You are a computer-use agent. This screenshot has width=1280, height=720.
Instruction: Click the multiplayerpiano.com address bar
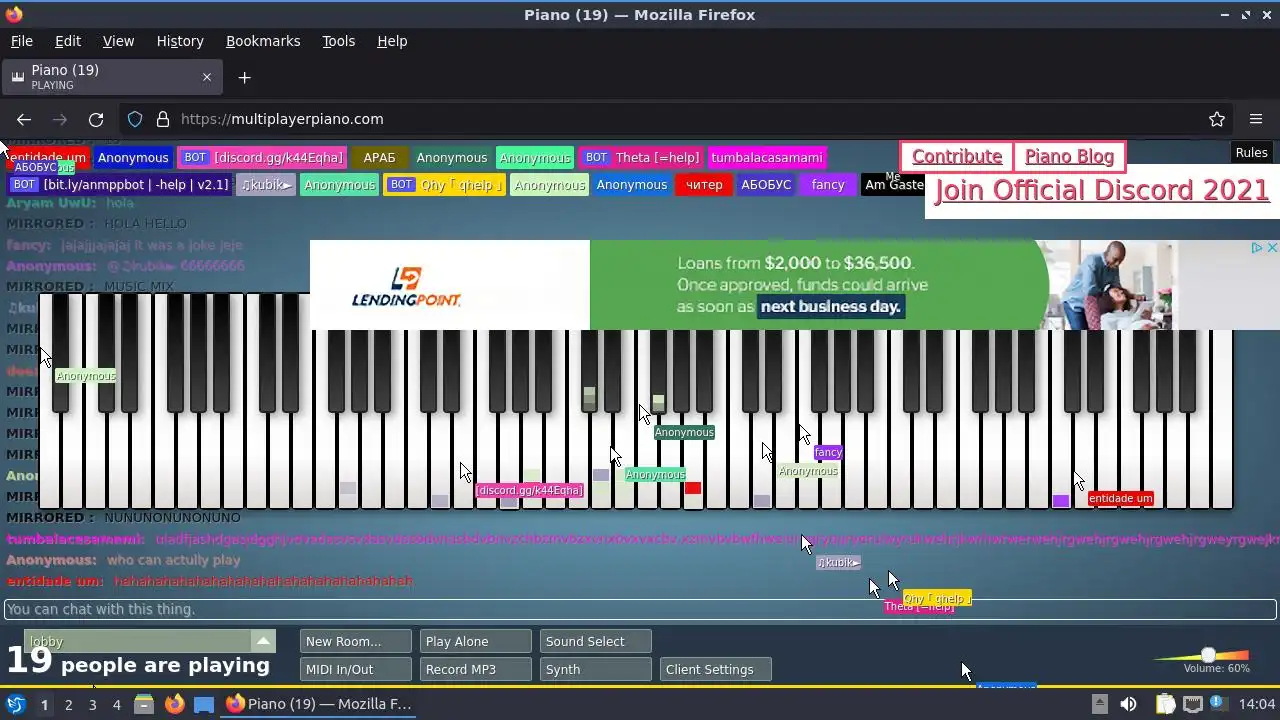point(660,119)
